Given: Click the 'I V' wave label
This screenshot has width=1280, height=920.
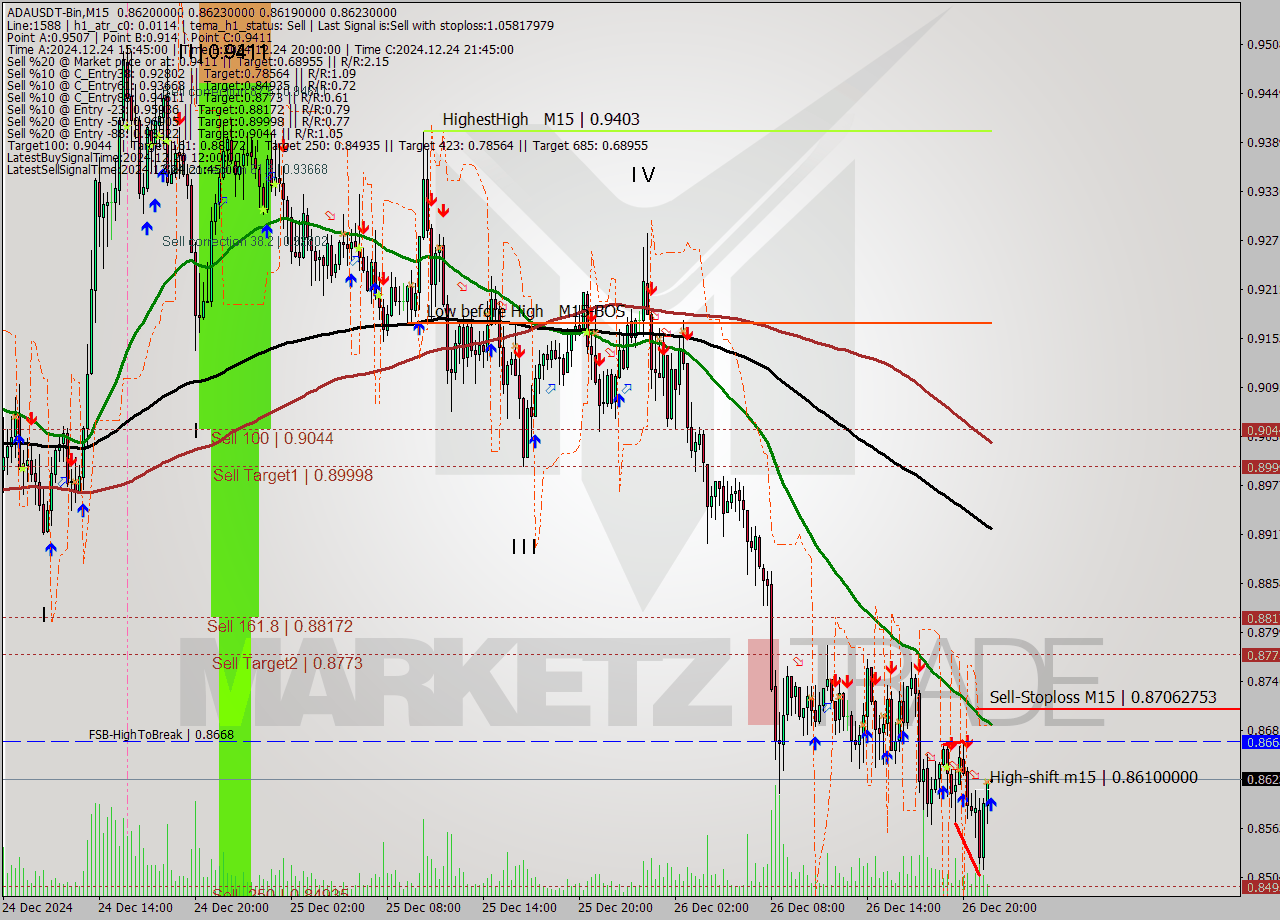Looking at the screenshot, I should click(x=643, y=175).
